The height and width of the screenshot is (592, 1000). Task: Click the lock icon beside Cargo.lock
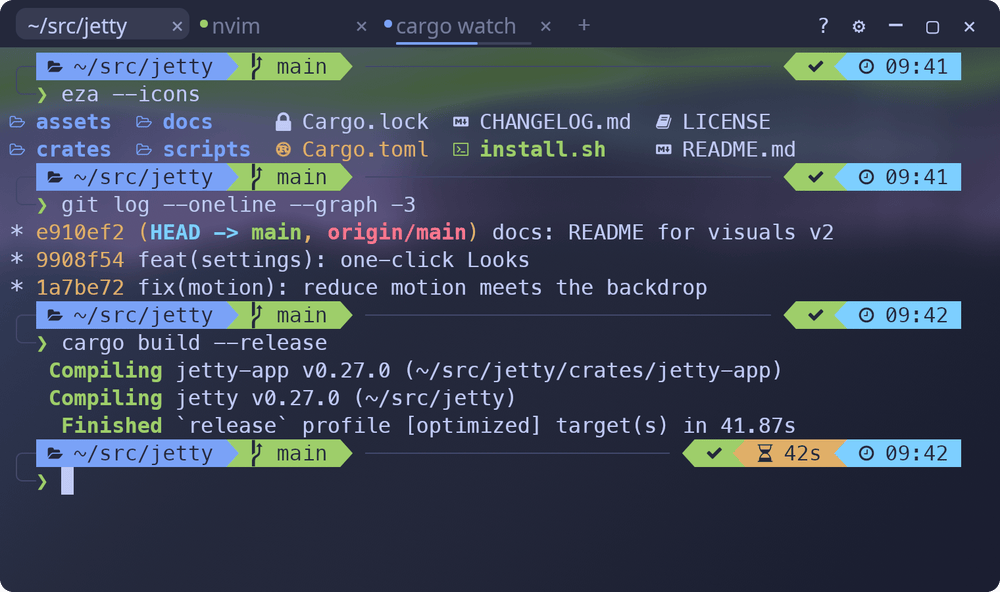point(283,121)
